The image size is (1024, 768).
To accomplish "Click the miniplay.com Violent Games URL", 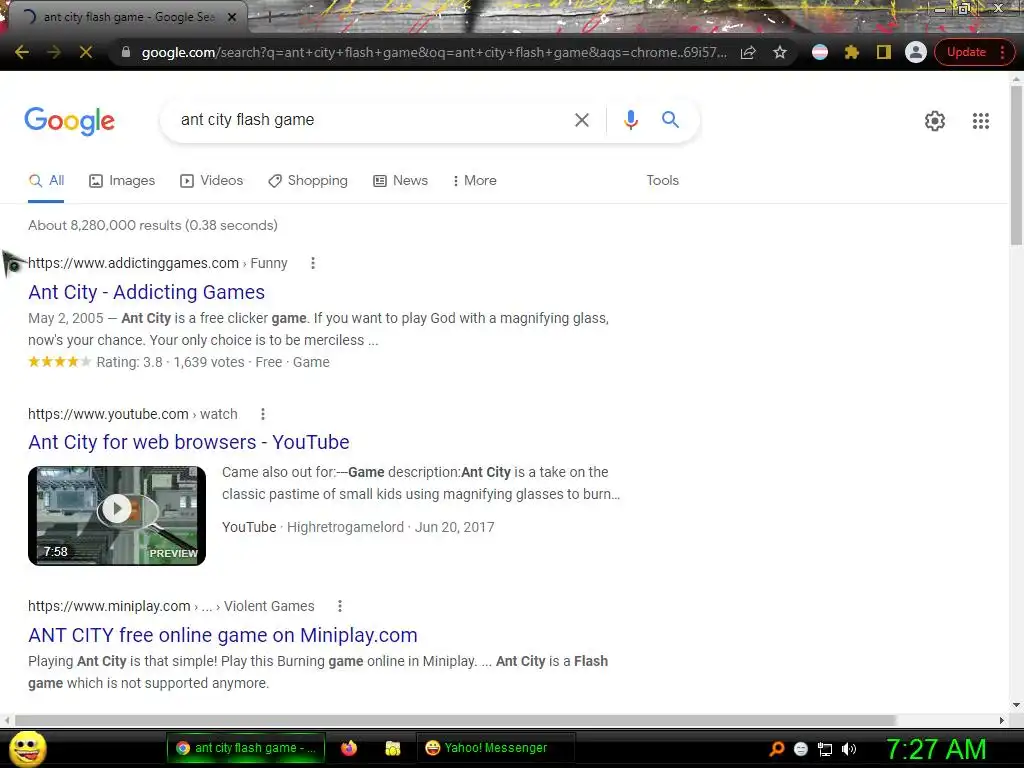I will coord(171,606).
